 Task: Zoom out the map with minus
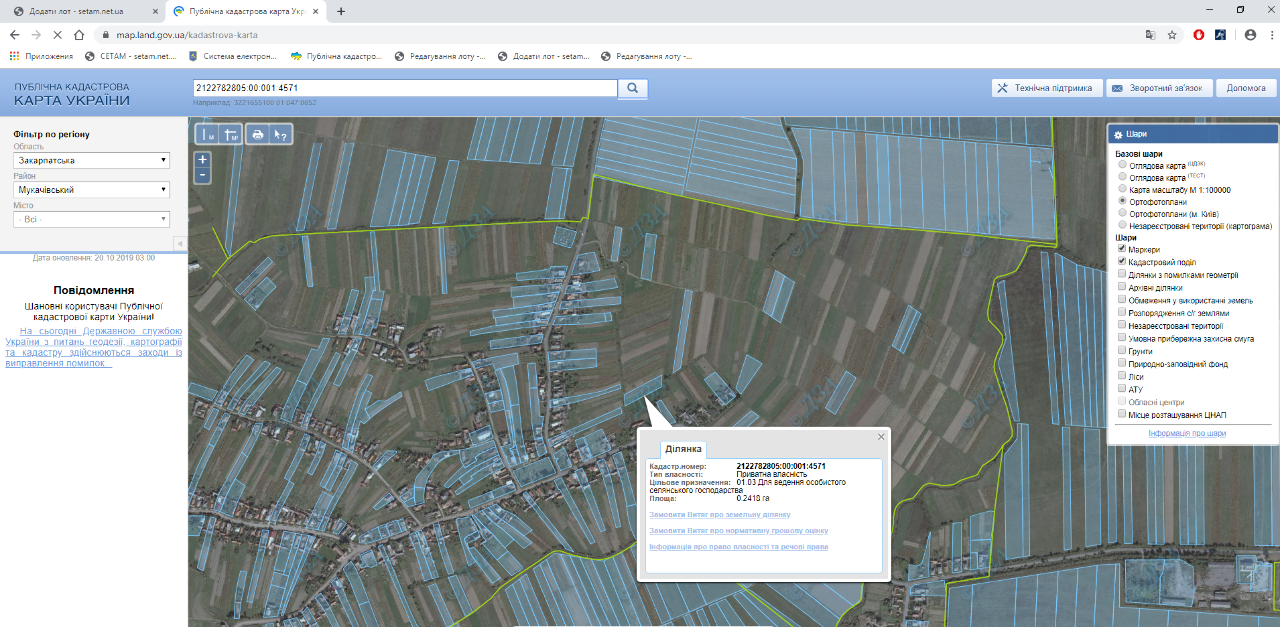point(203,175)
